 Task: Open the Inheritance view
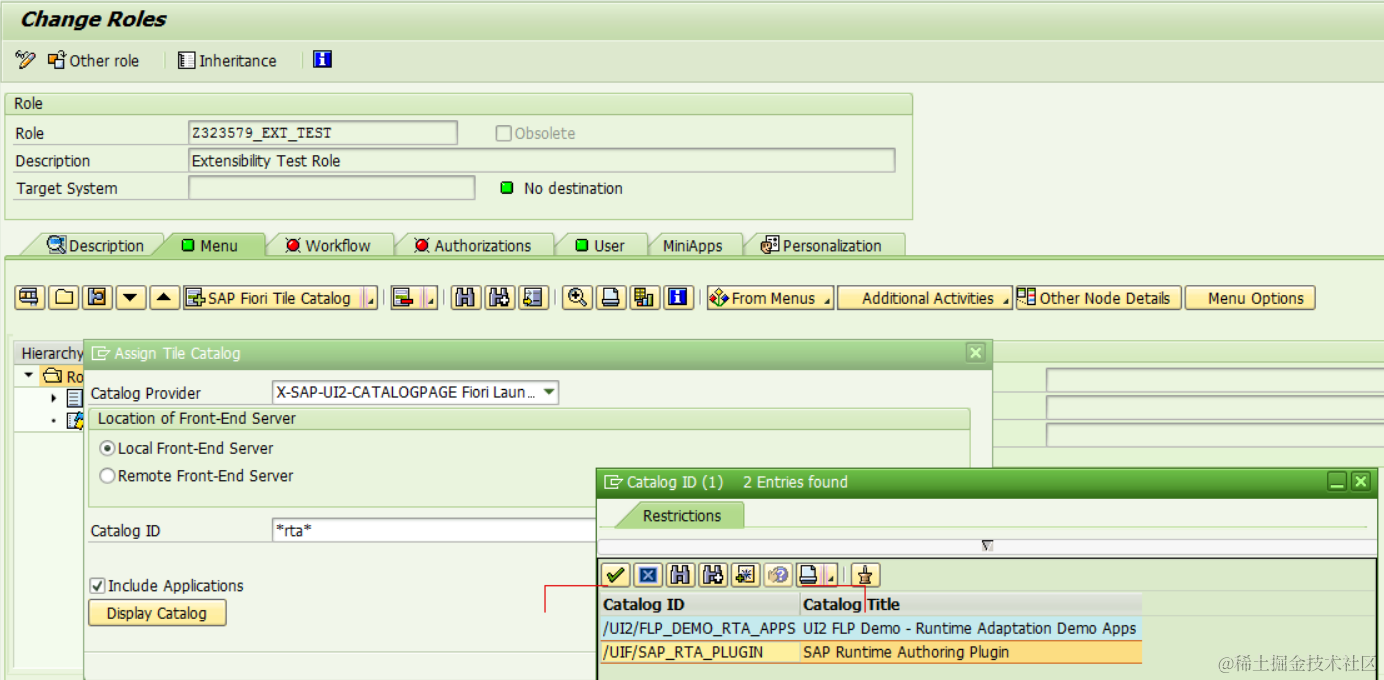click(227, 60)
